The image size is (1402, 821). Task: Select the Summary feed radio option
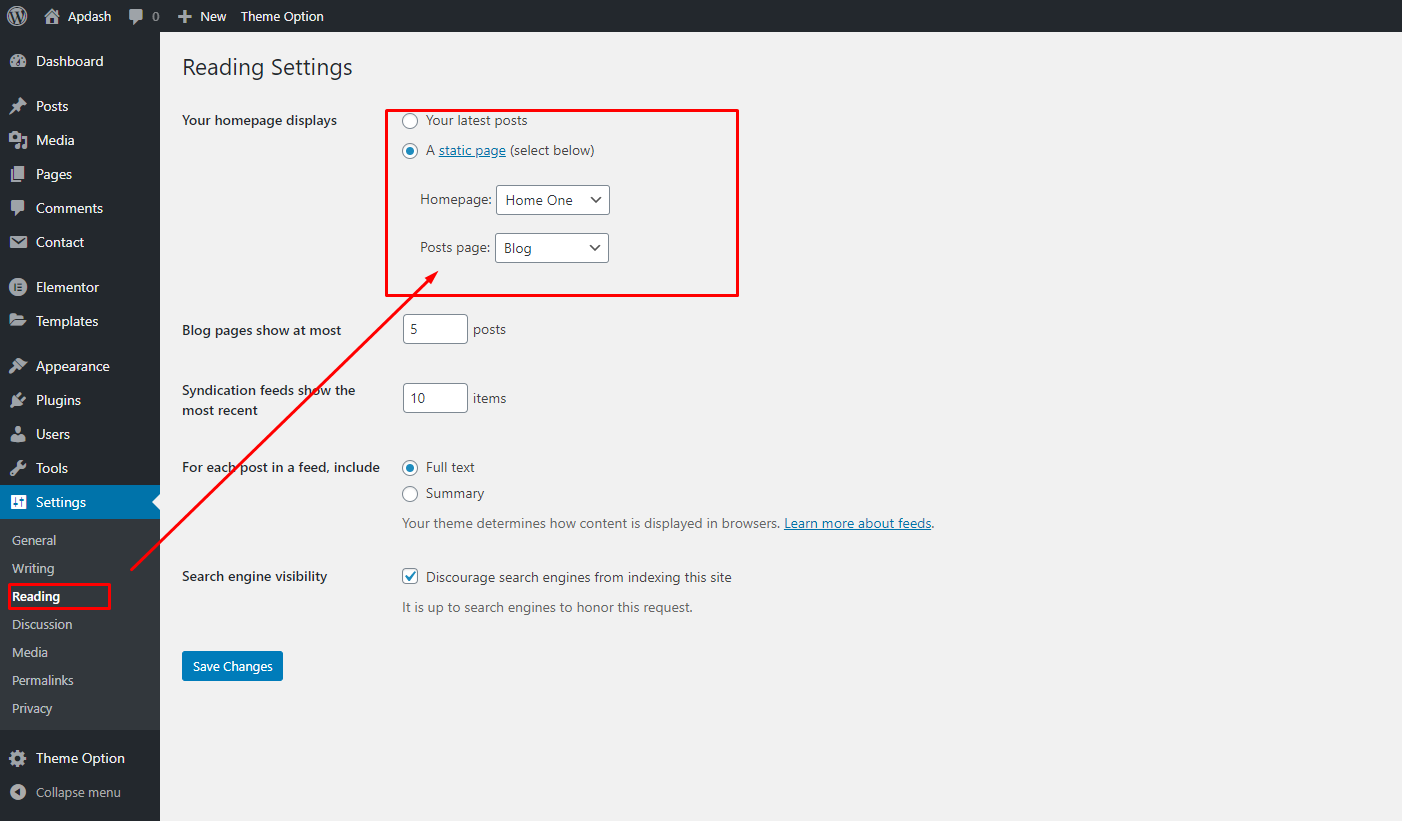tap(410, 494)
